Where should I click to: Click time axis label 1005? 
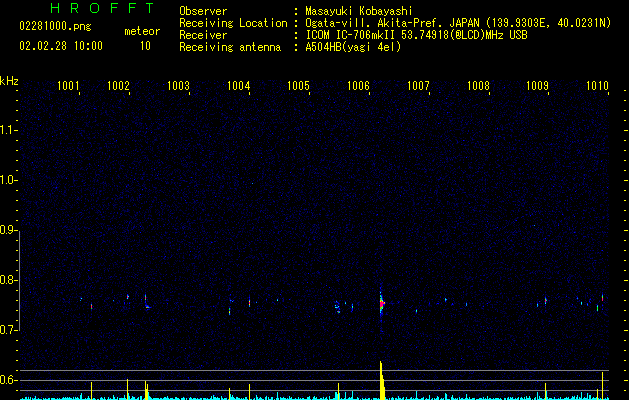pyautogui.click(x=298, y=86)
